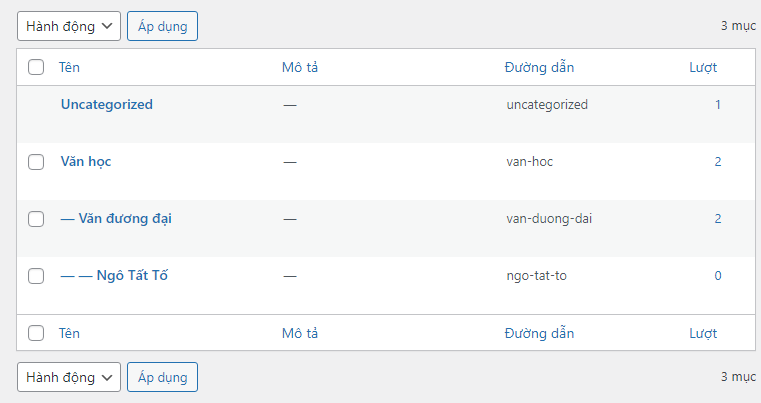Open the Ngô Tất Tố category link
Image resolution: width=761 pixels, height=403 pixels.
[x=114, y=275]
